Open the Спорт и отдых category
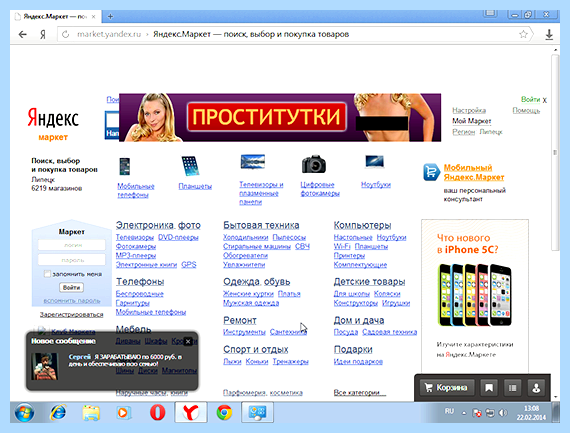 256,349
